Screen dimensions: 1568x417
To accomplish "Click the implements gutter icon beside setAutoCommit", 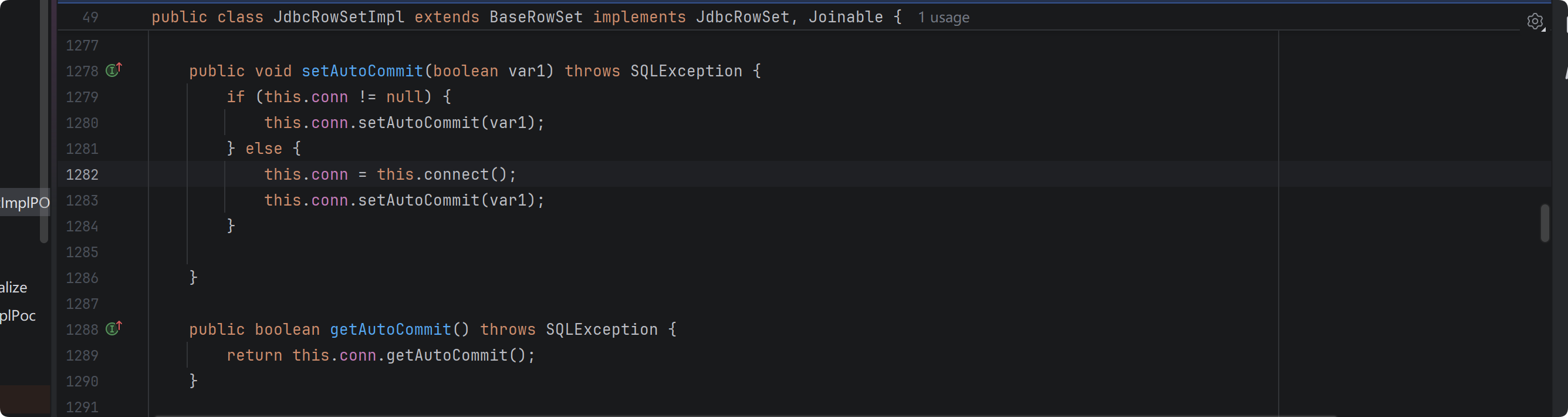I will [114, 69].
